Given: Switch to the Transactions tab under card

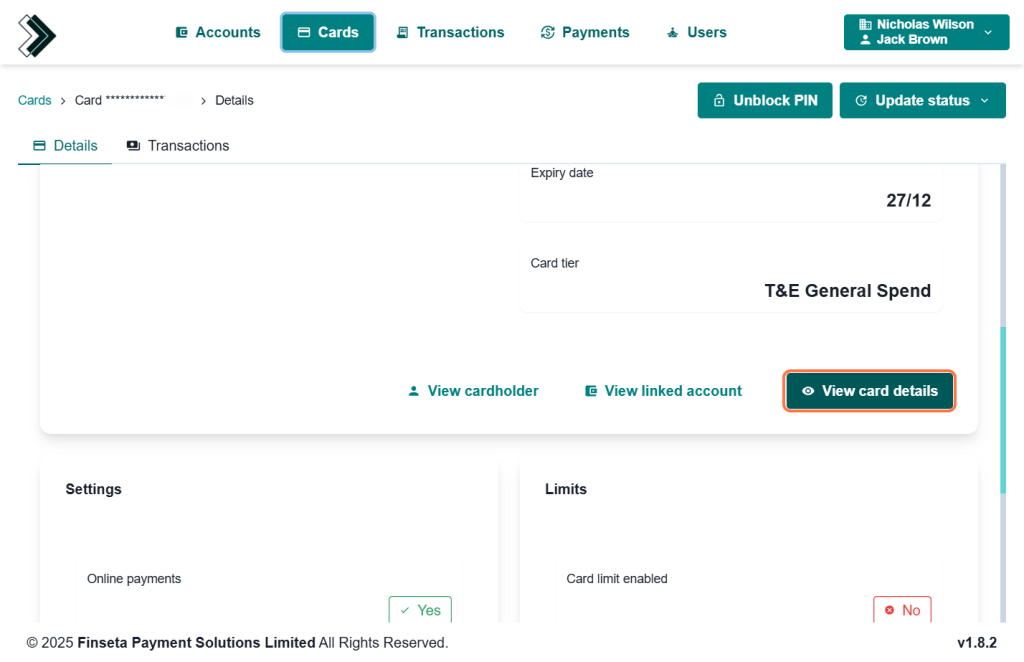Looking at the screenshot, I should 178,146.
